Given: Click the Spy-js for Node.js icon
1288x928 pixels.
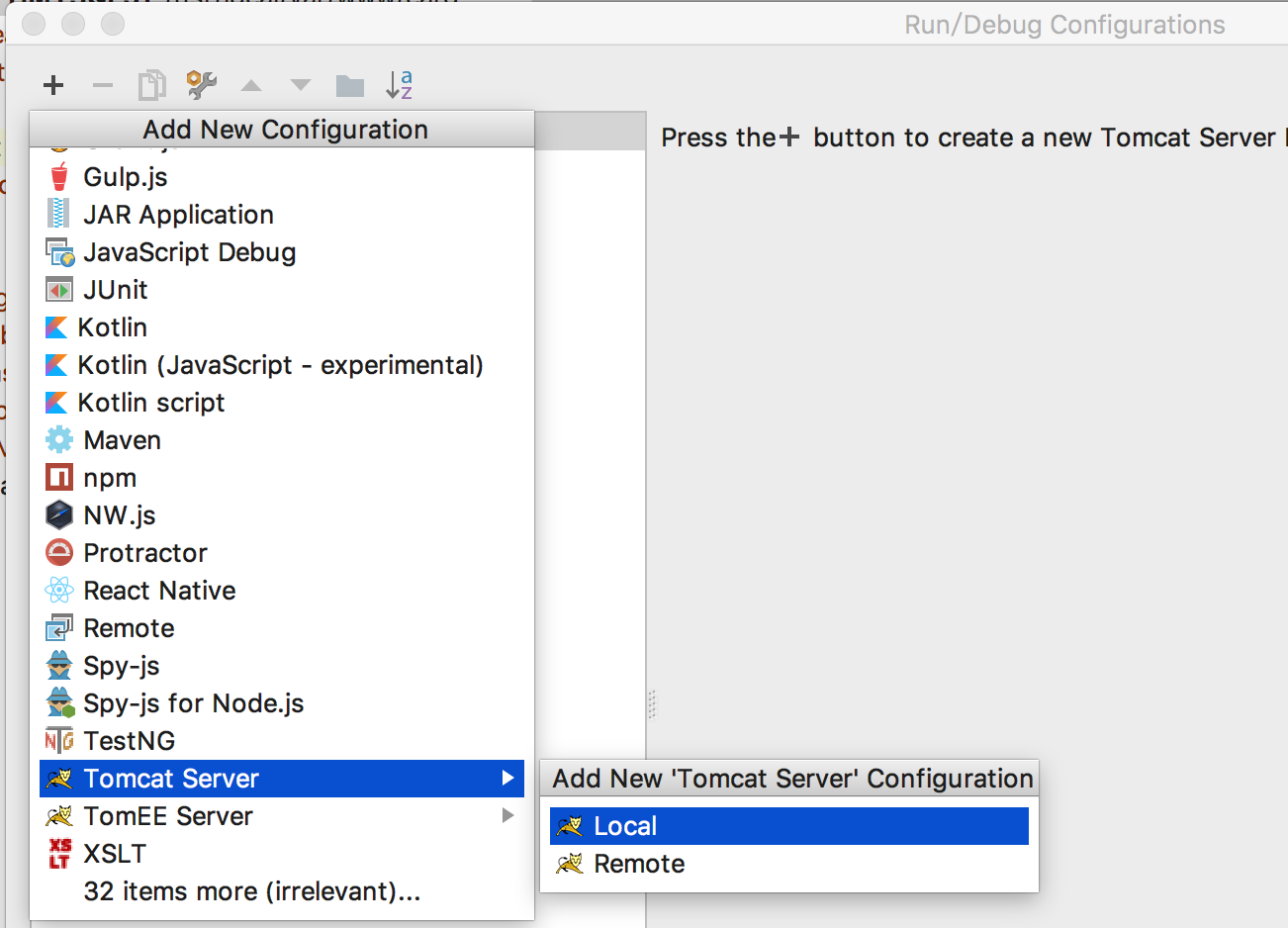Looking at the screenshot, I should pyautogui.click(x=60, y=703).
